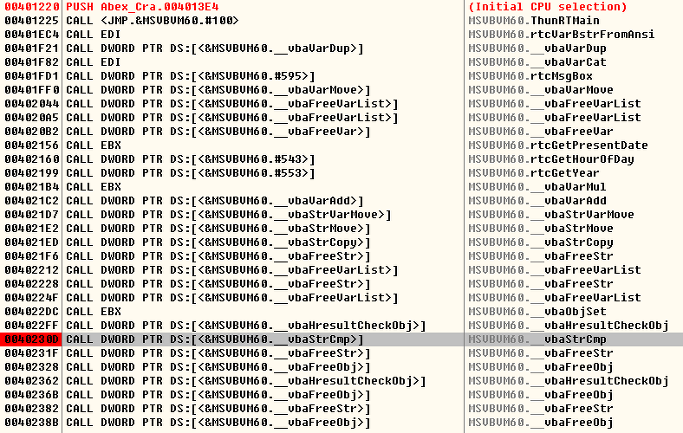Click destination MSVBVM60.rtcGetHourOfDay
The image size is (683, 433).
tap(551, 159)
